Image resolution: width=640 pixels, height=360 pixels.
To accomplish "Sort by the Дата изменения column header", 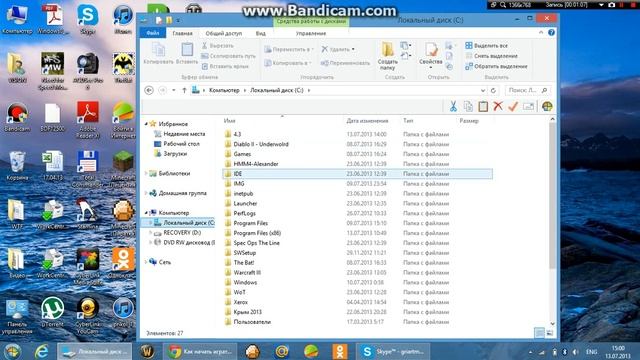I will [367, 121].
